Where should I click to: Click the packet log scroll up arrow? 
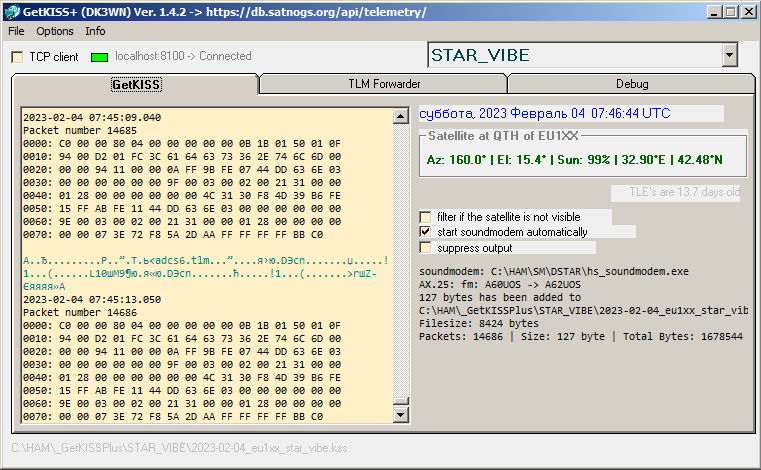click(x=400, y=116)
